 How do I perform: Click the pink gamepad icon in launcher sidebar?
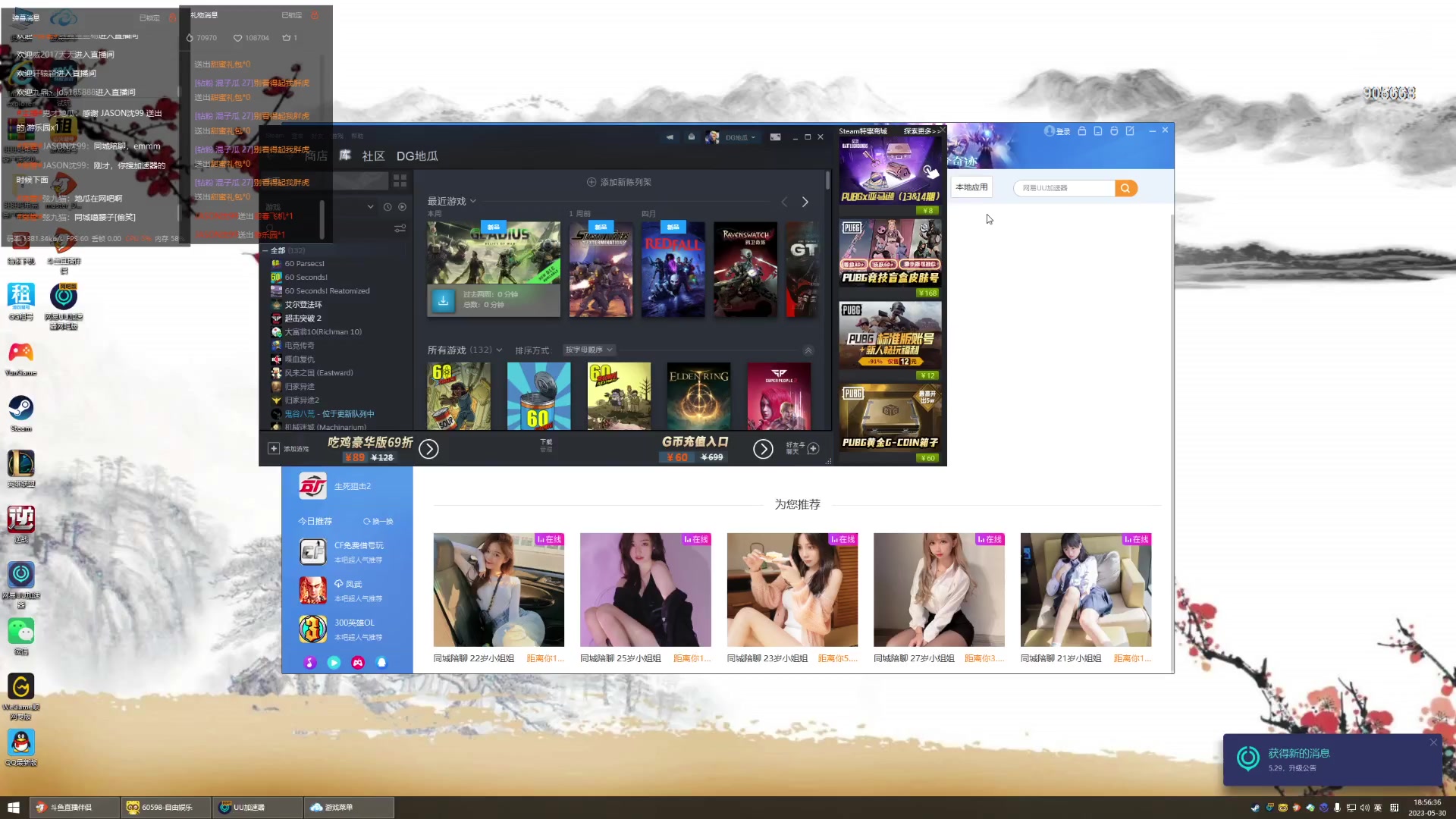point(358,663)
